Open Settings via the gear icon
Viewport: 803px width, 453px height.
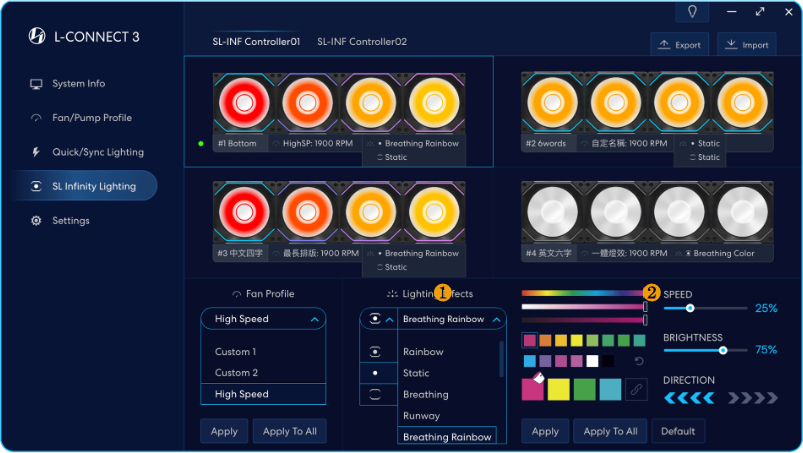(36, 220)
